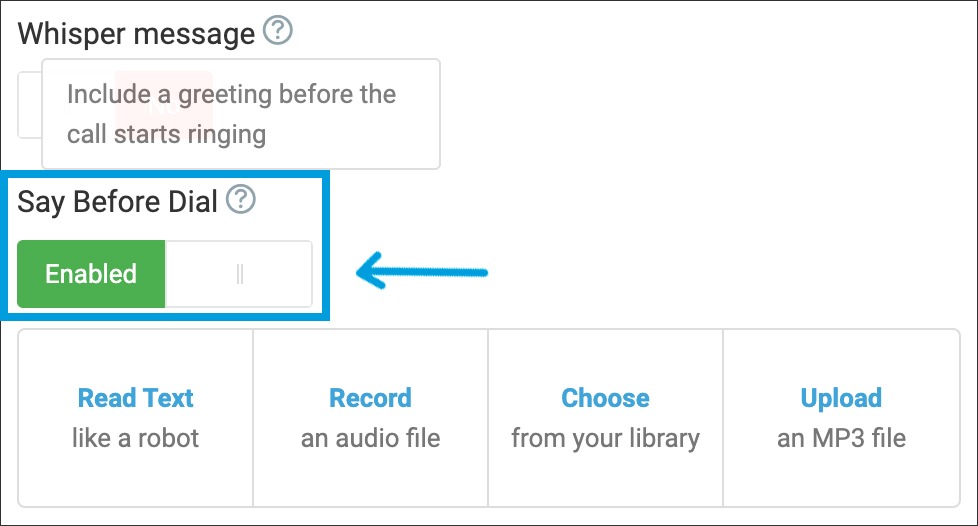Click the grip handle on the Say Before Dial switch
This screenshot has width=978, height=526.
tap(240, 274)
